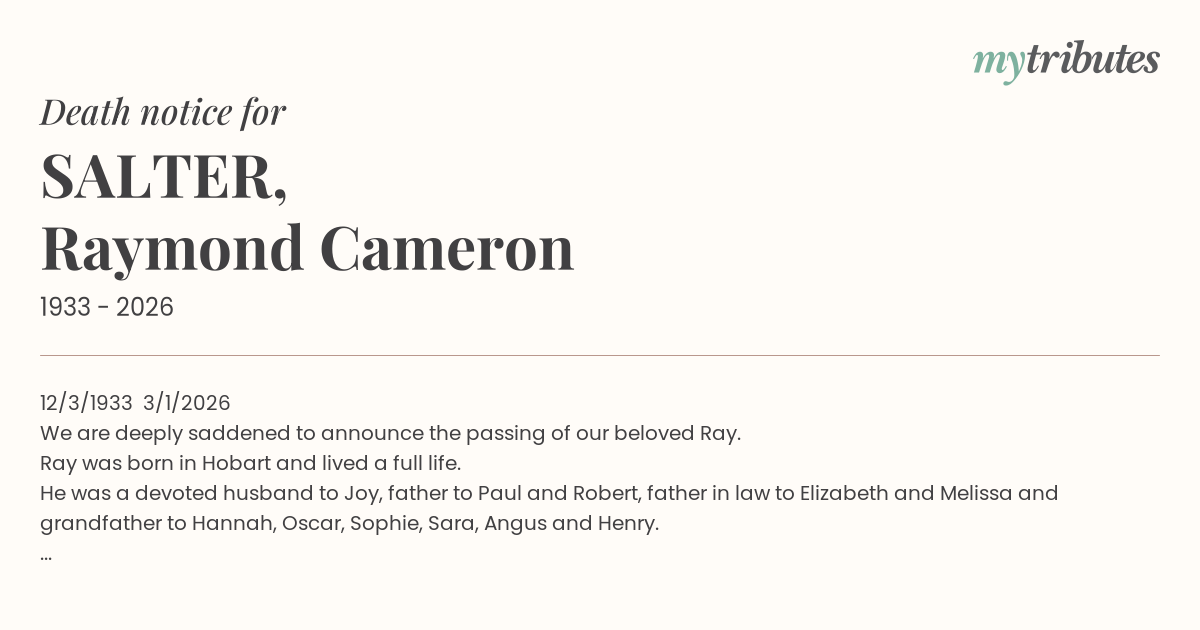
Task: Click the word Hobart in the notice
Action: click(x=235, y=463)
